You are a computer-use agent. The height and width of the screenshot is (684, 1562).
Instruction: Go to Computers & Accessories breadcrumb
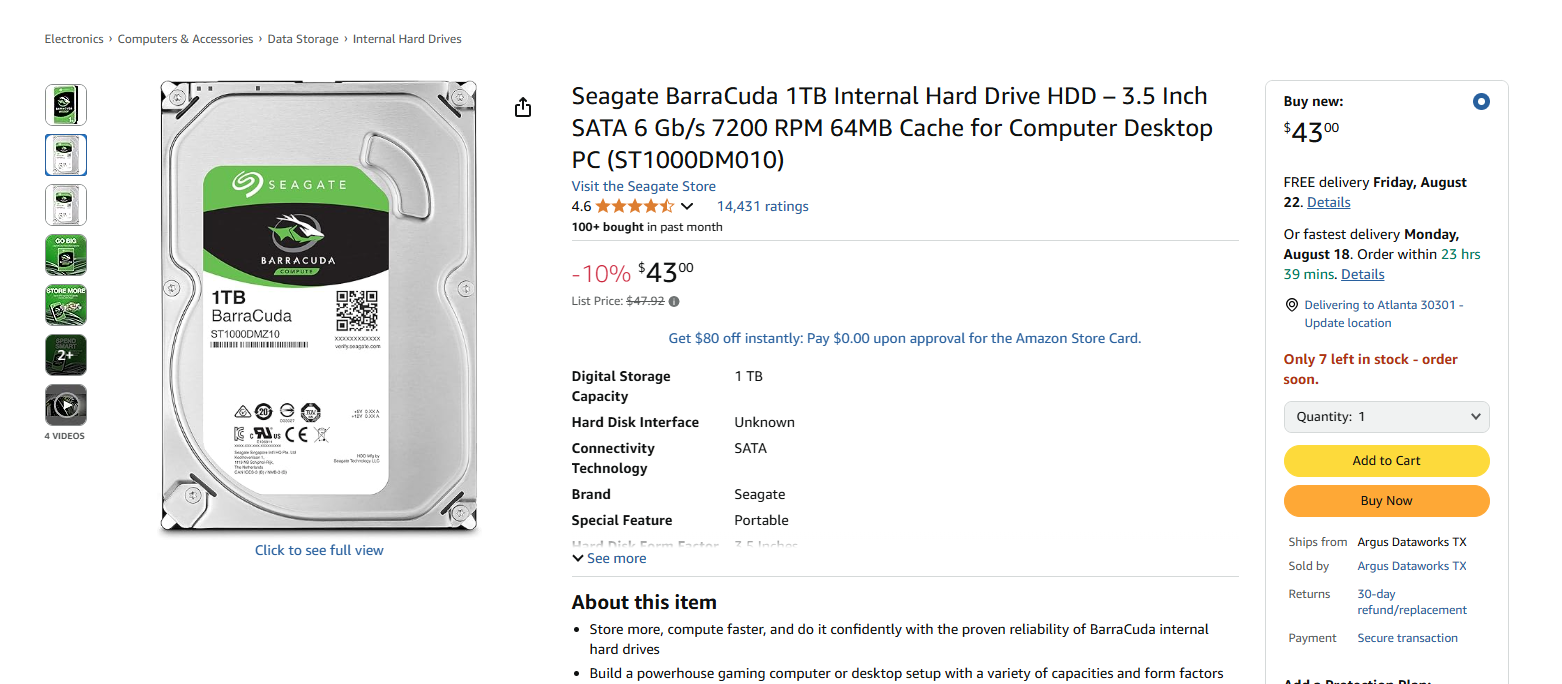coord(185,39)
